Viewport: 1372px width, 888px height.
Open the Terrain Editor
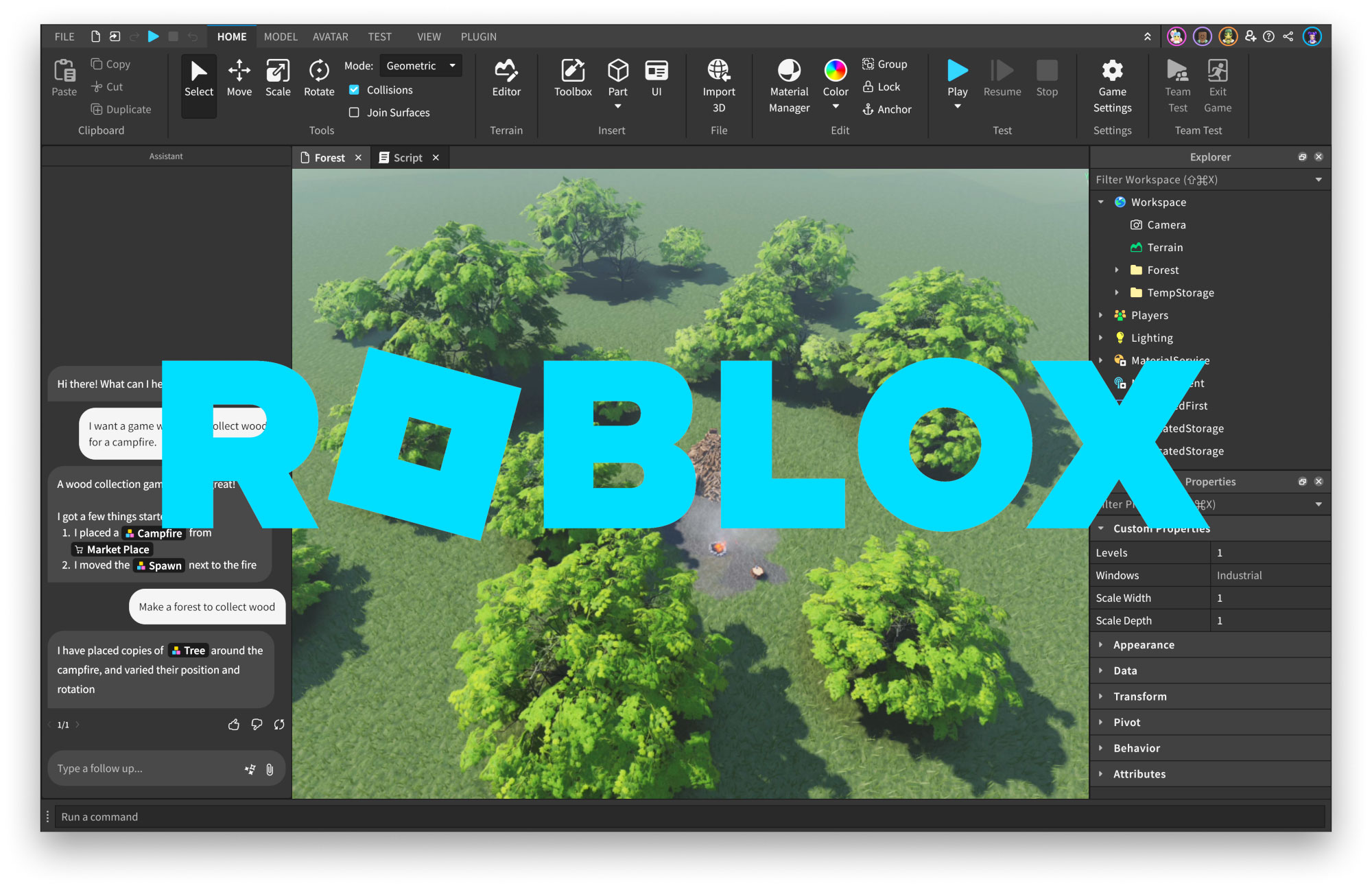(506, 78)
